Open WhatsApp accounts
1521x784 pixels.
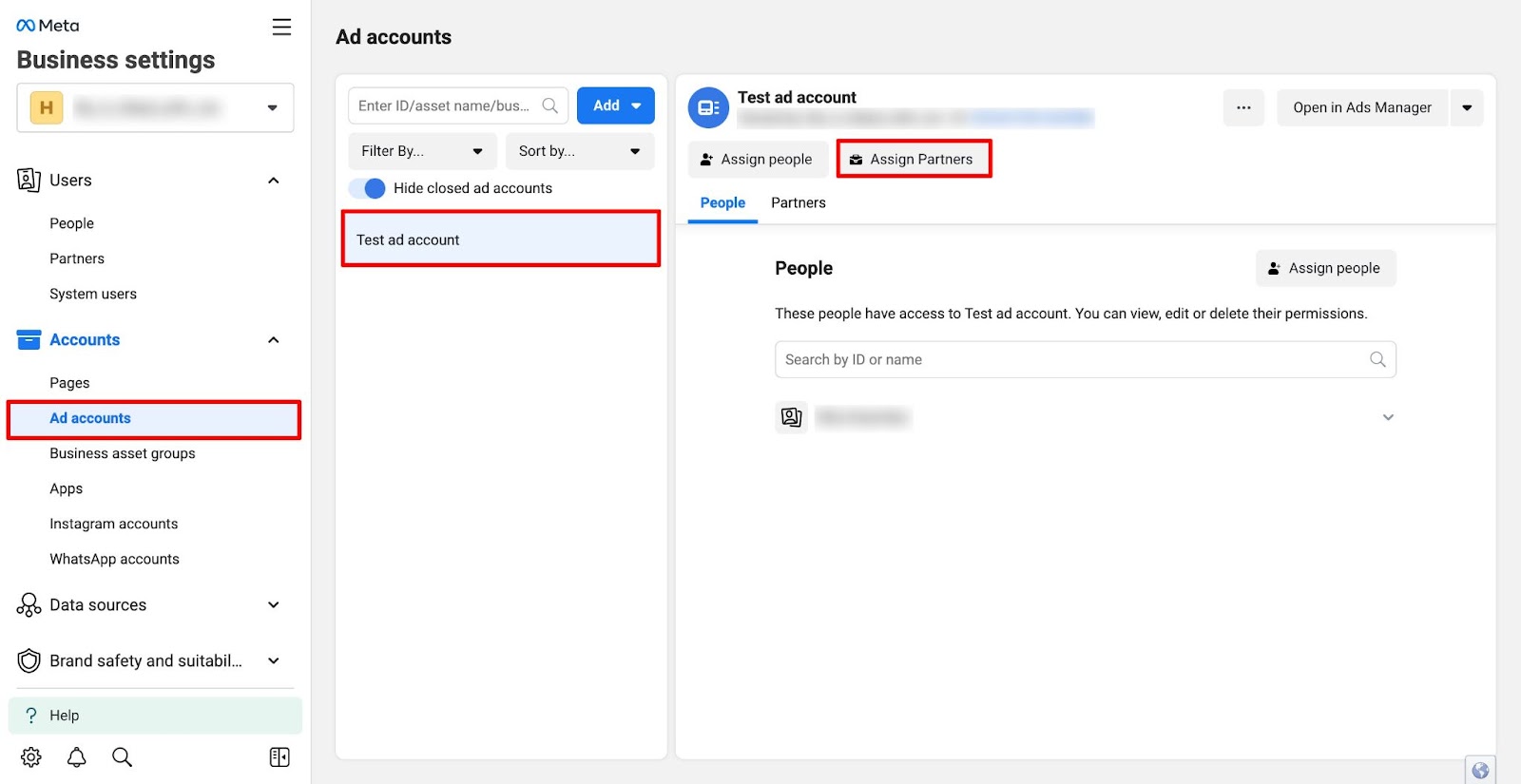coord(115,559)
